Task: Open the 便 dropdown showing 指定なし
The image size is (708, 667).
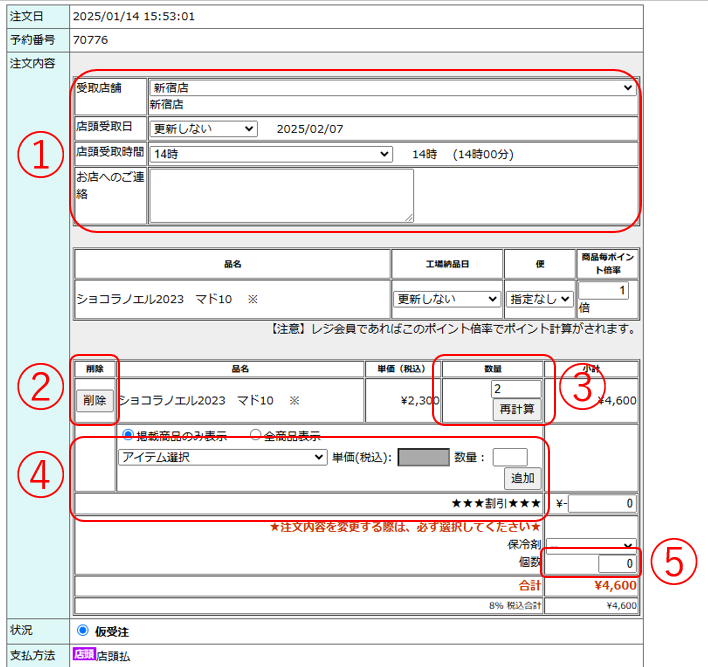Action: [540, 299]
